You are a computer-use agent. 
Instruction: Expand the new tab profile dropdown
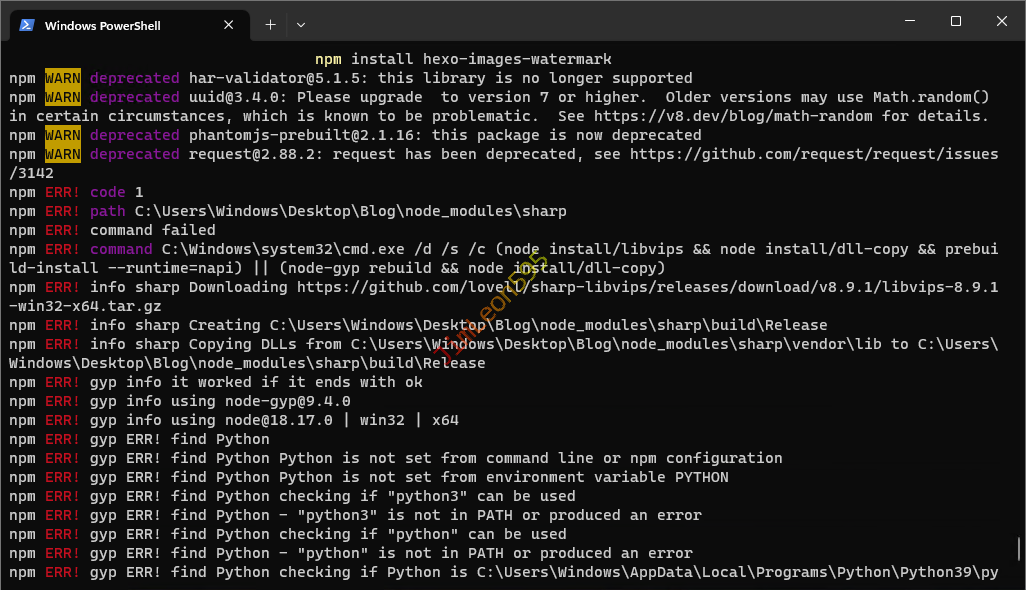tap(301, 25)
